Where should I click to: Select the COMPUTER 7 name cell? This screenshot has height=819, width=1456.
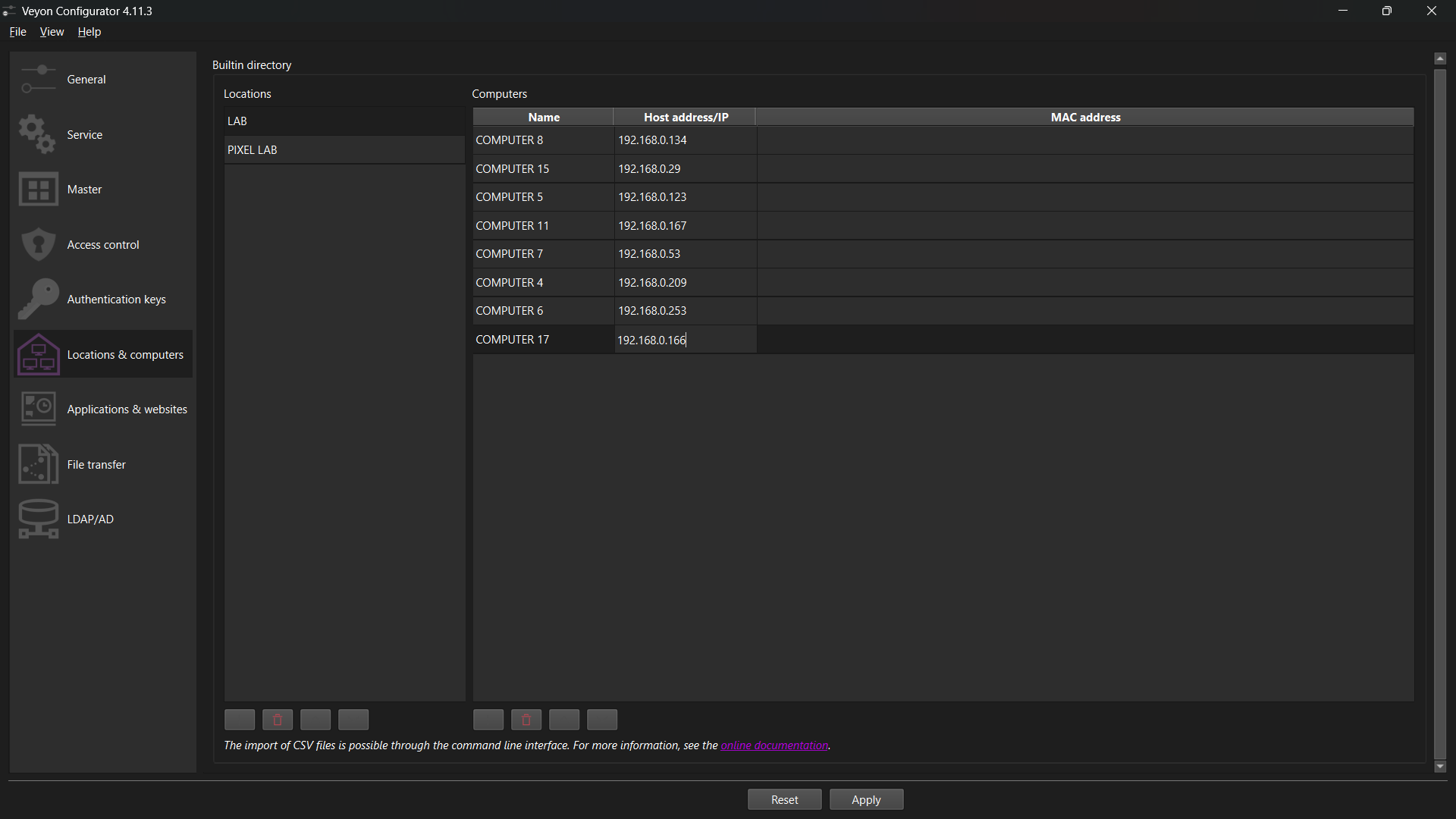pos(544,254)
